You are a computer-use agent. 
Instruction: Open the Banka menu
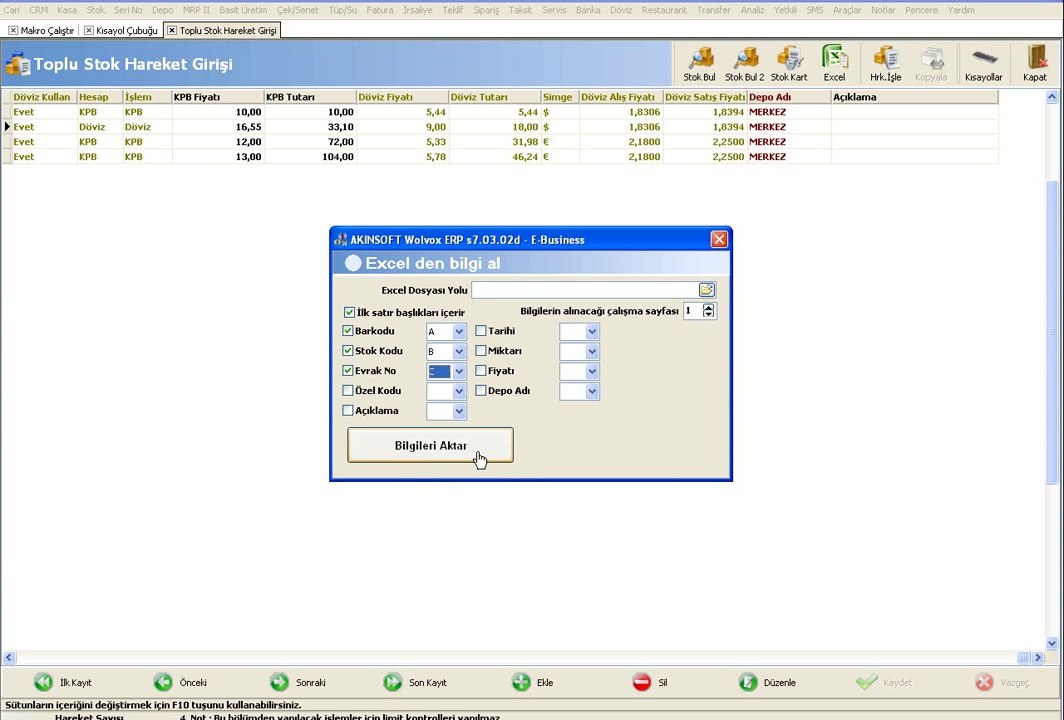588,10
